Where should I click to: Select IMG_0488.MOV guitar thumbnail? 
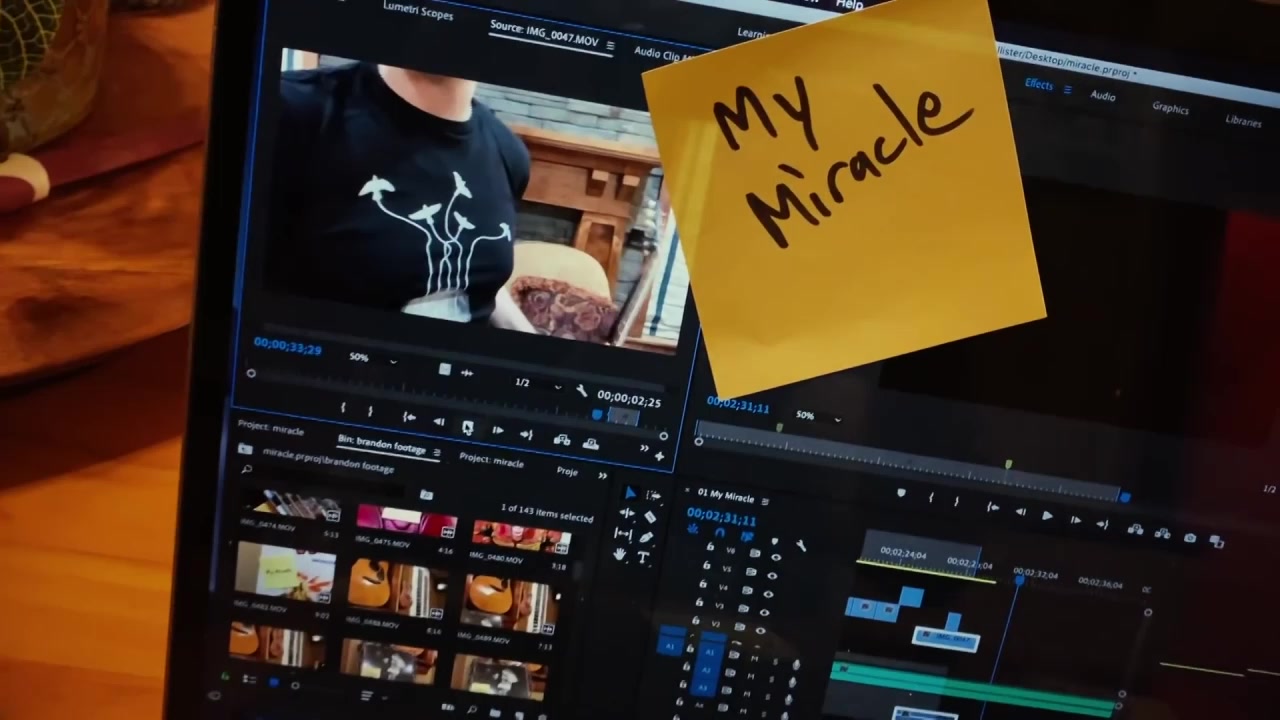click(x=397, y=587)
